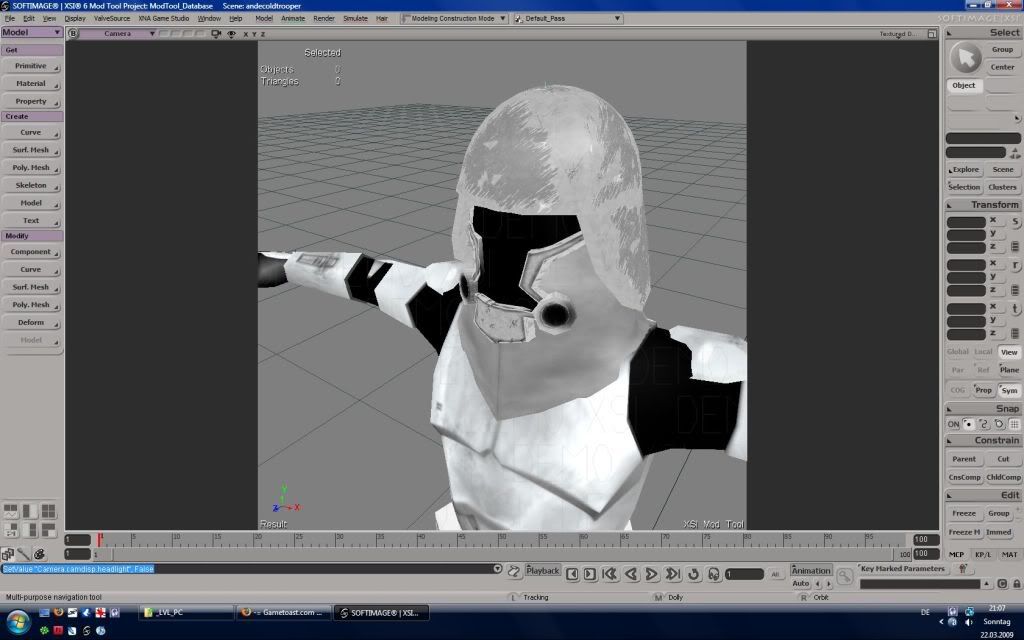Open the Model module dropdown
The image size is (1024, 640).
[31, 32]
